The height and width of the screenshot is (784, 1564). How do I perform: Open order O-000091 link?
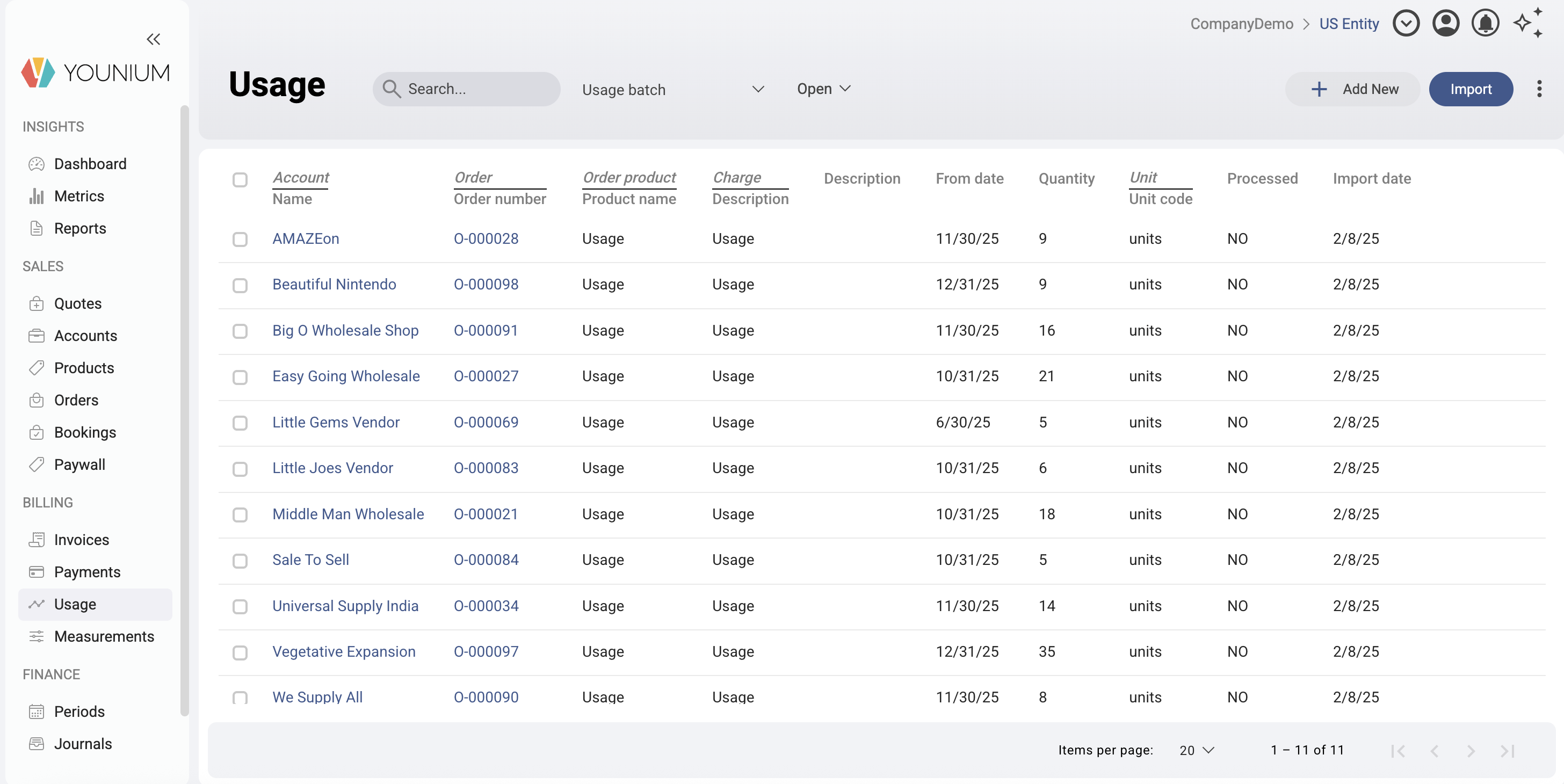coord(486,330)
